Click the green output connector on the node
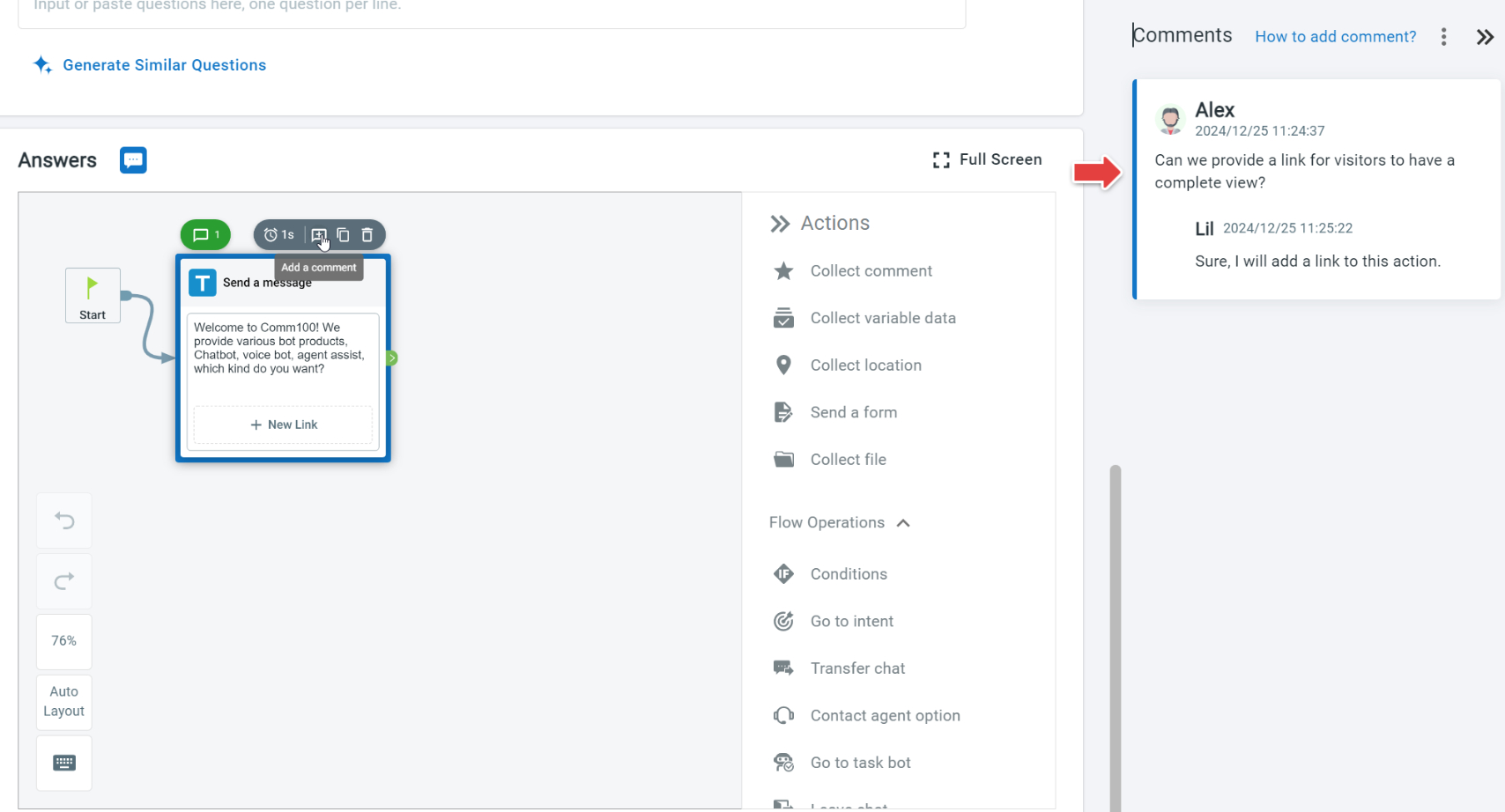Viewport: 1505px width, 812px height. pyautogui.click(x=392, y=358)
